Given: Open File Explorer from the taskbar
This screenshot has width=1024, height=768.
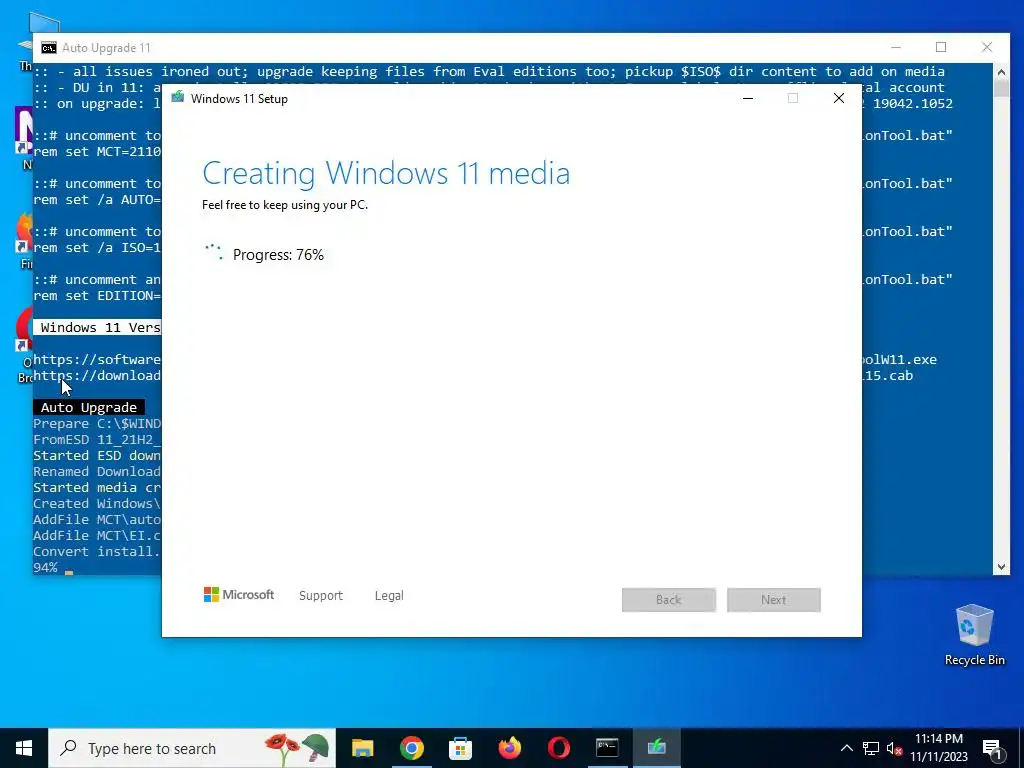Looking at the screenshot, I should tap(362, 748).
